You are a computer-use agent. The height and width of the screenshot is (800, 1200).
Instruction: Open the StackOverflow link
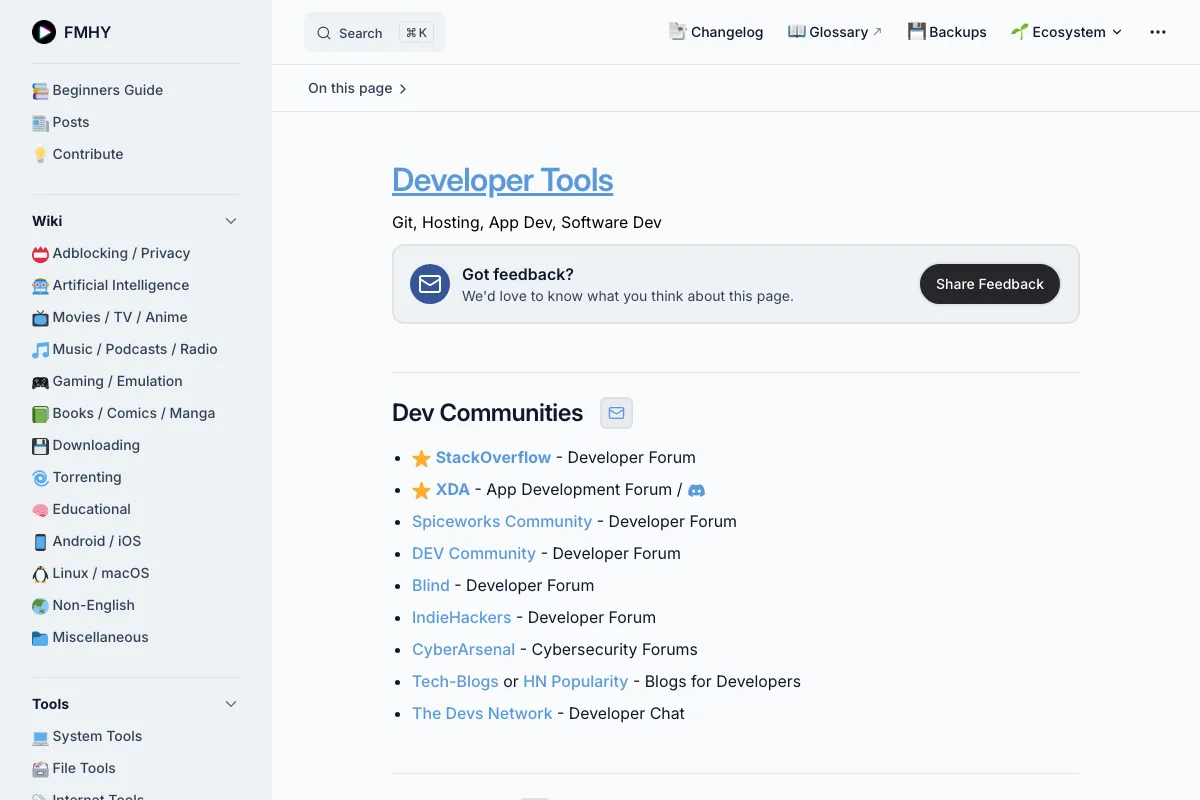493,457
